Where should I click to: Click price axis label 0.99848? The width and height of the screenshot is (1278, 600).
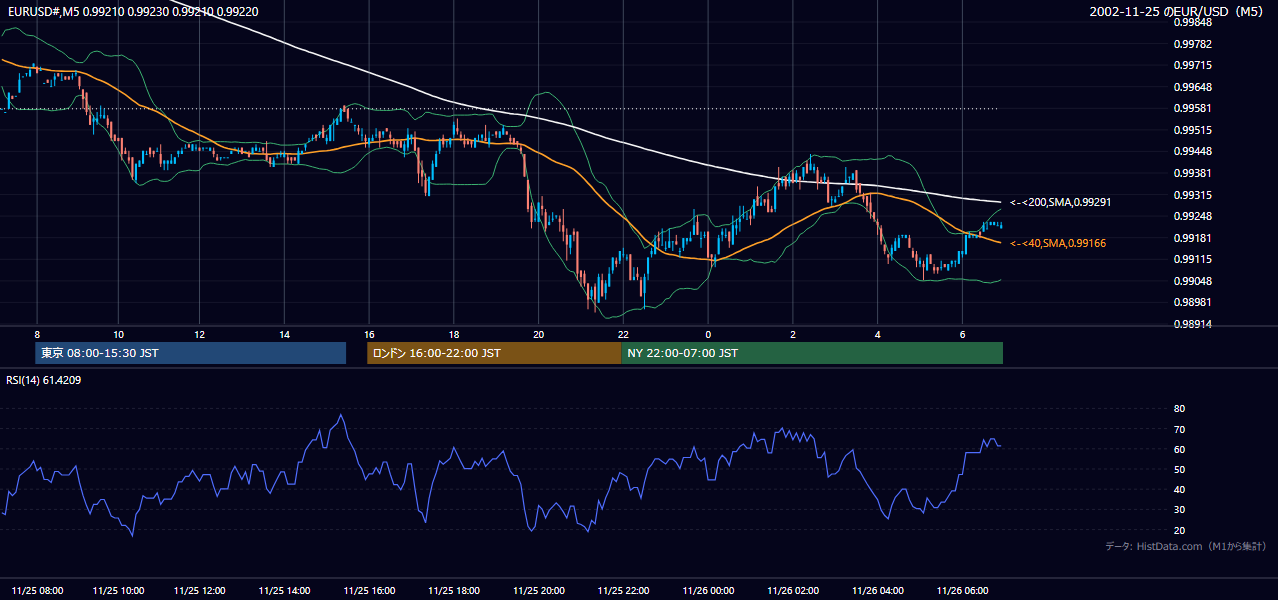(1193, 22)
